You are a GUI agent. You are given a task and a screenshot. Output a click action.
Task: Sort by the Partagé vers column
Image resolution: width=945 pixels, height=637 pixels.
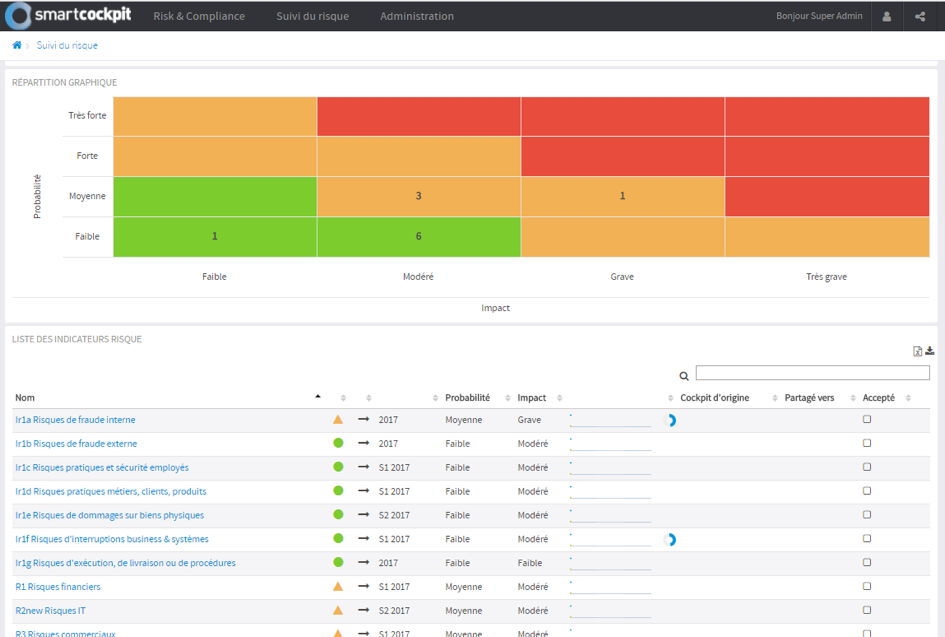pyautogui.click(x=809, y=398)
